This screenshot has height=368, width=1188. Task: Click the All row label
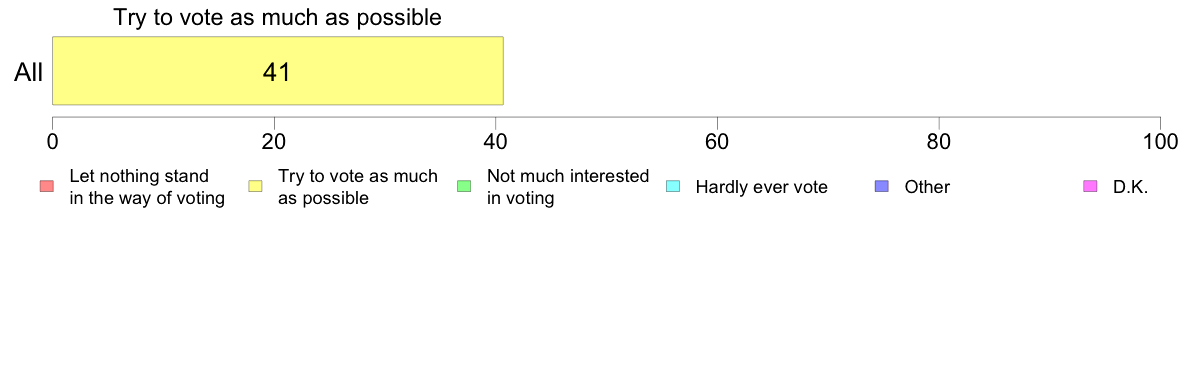(29, 71)
